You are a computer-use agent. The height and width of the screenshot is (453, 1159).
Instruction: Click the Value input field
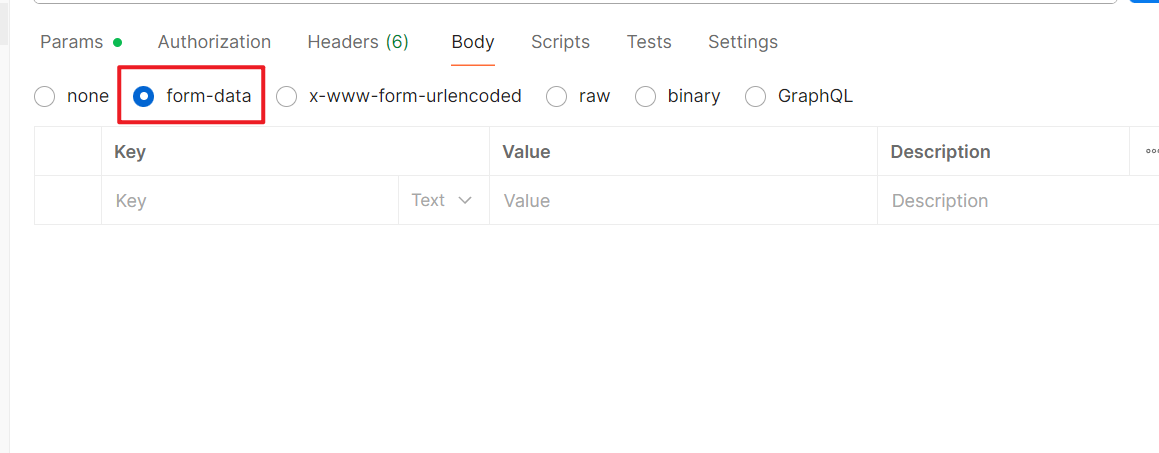pos(683,200)
